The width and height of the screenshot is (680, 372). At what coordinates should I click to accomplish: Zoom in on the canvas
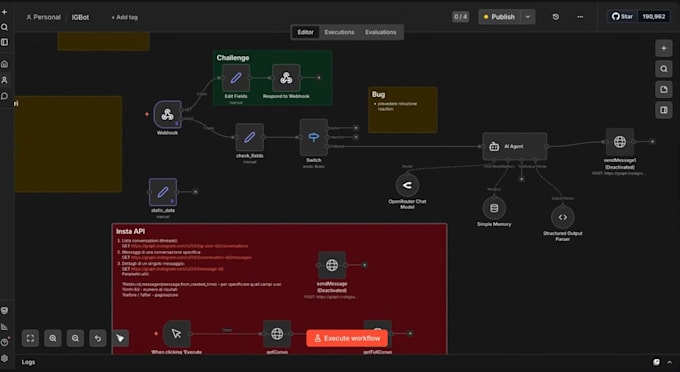pyautogui.click(x=53, y=338)
